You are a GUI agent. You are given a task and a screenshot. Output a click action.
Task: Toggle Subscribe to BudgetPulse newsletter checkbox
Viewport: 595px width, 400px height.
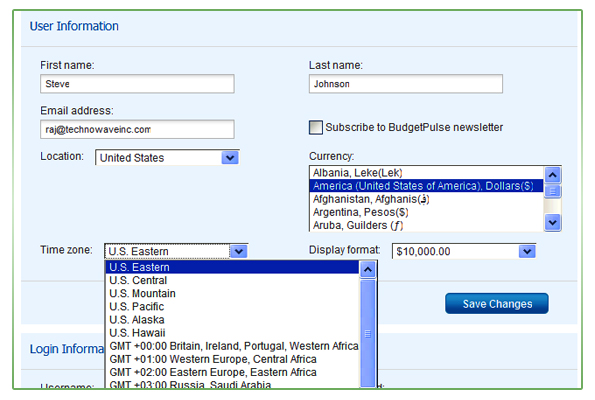point(315,128)
